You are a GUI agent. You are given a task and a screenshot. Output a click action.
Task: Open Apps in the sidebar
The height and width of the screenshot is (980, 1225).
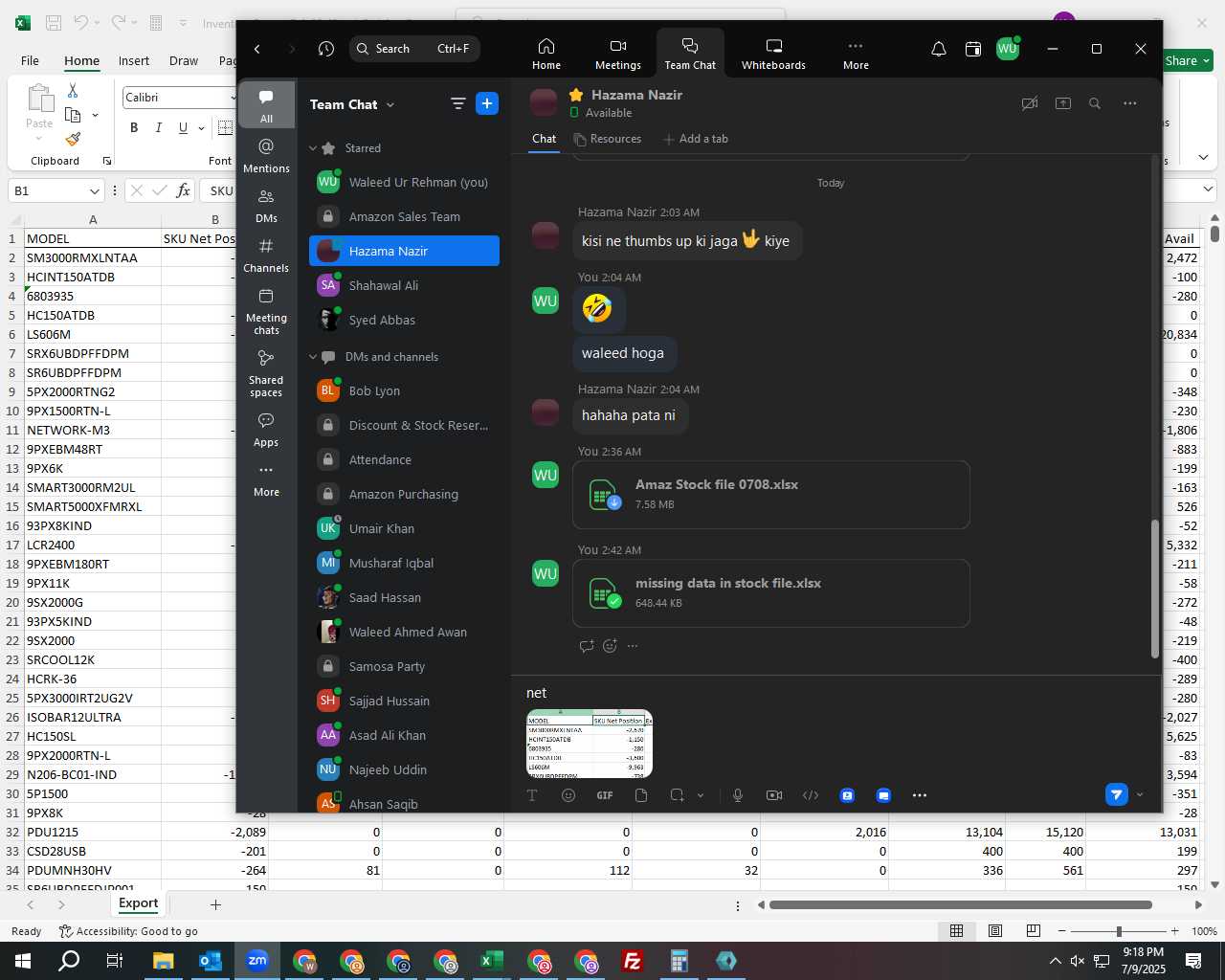tap(266, 430)
